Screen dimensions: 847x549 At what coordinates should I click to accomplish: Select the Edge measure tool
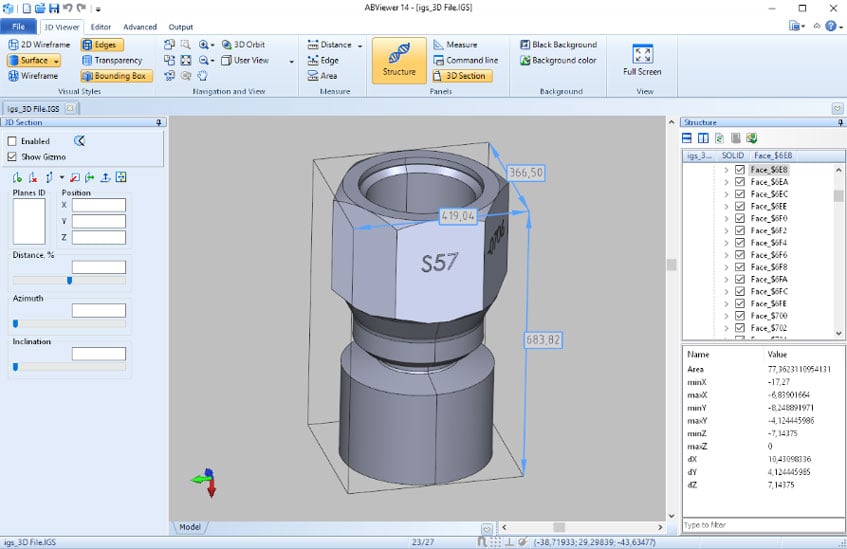point(323,60)
